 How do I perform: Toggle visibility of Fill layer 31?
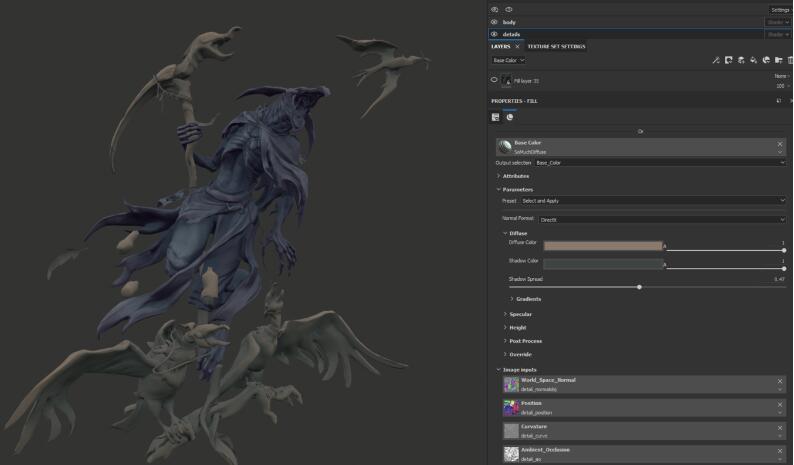494,80
